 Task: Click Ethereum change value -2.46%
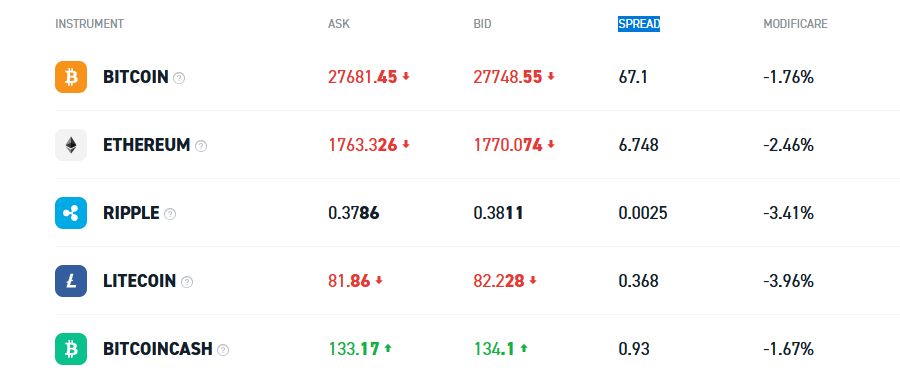[789, 145]
